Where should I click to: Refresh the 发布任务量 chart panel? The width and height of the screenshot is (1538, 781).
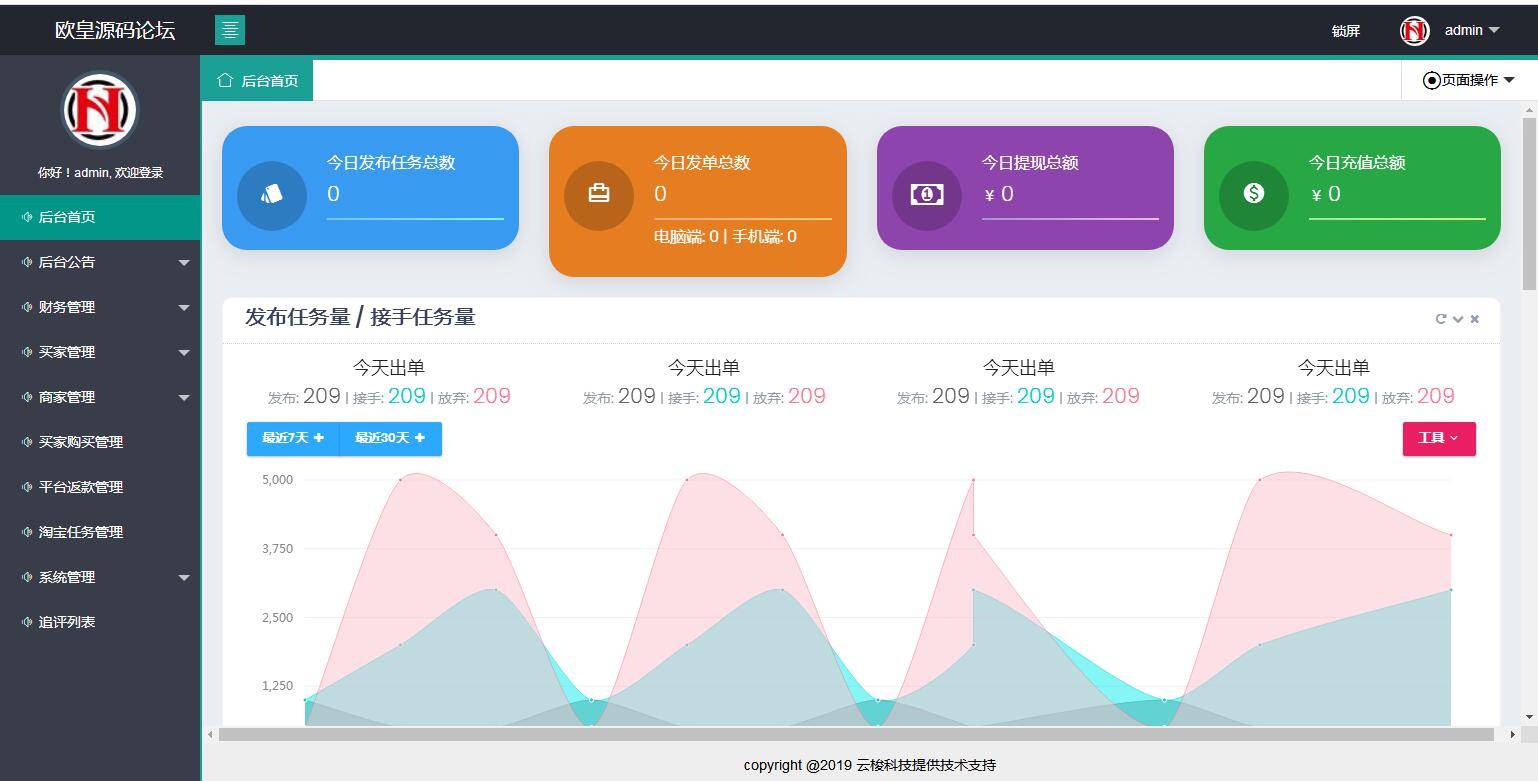coord(1440,318)
